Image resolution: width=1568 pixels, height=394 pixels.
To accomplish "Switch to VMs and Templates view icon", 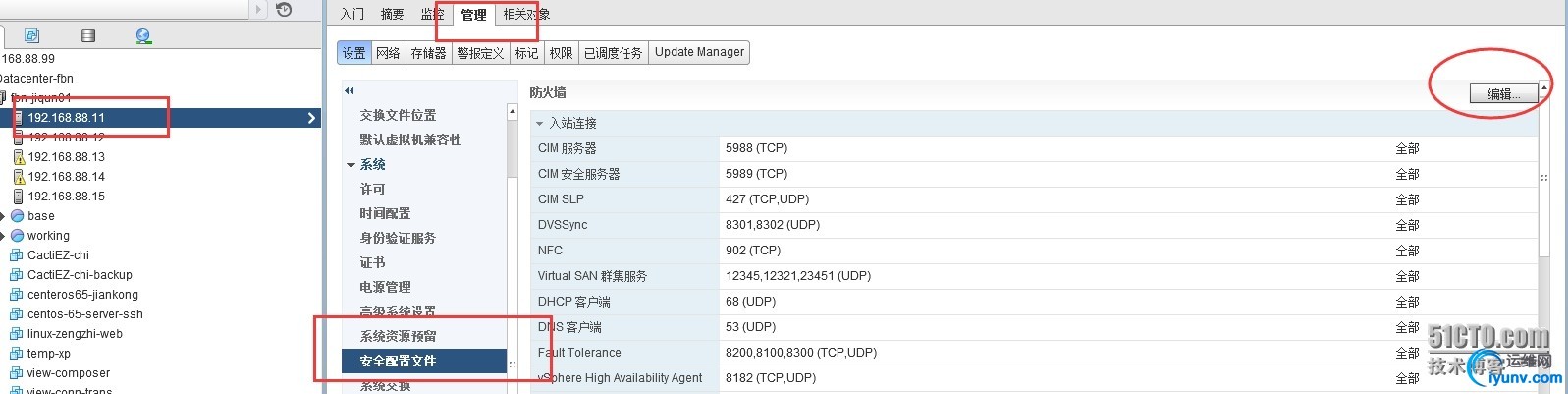I will (x=31, y=36).
